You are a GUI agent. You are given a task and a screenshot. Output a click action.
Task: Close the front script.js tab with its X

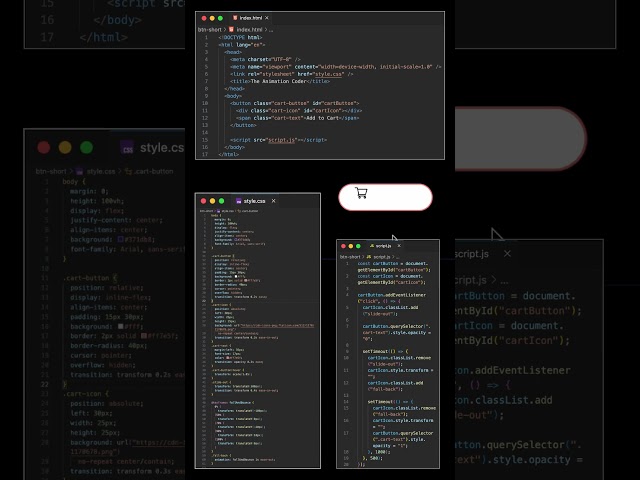(x=399, y=246)
